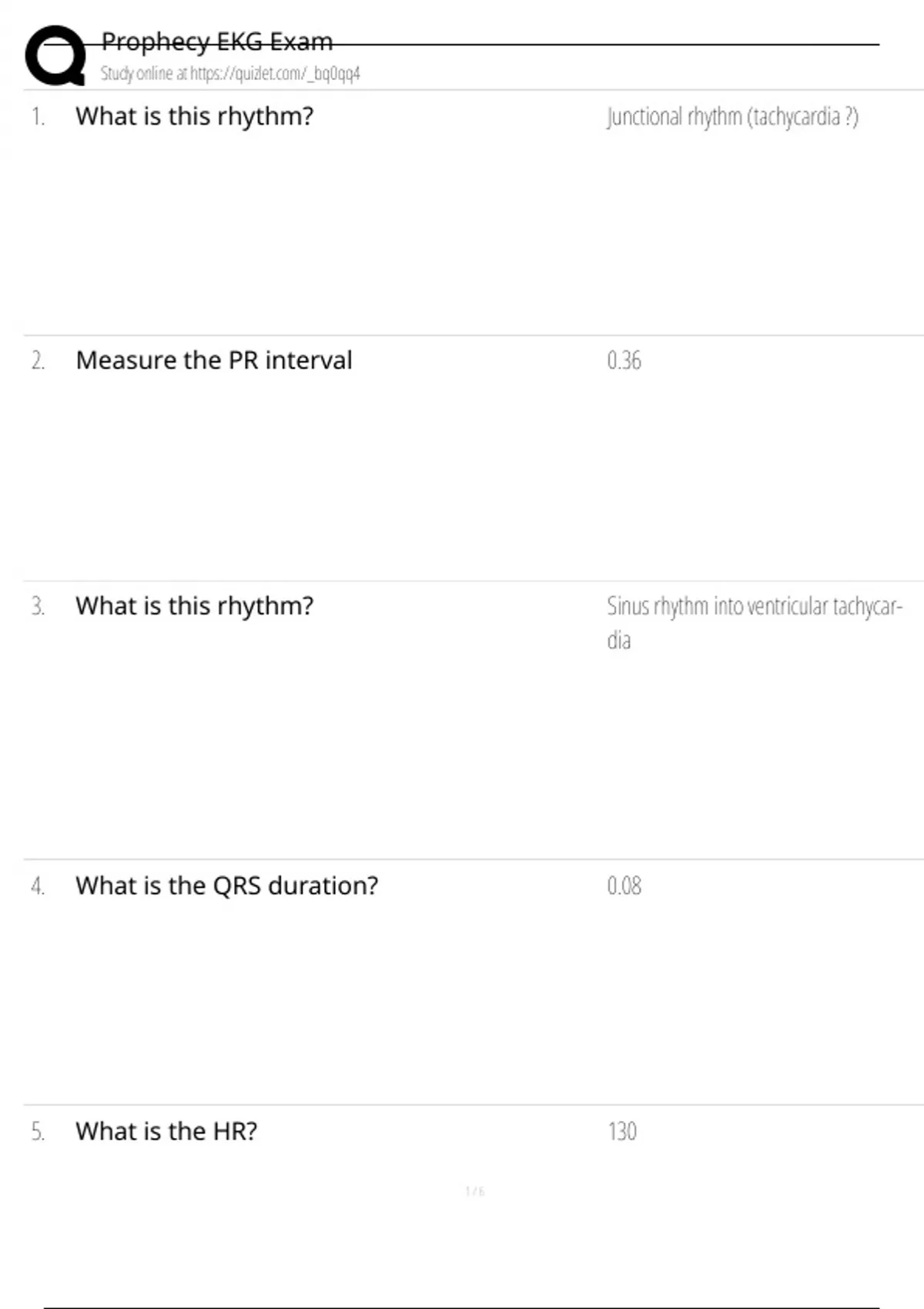This screenshot has width=924, height=1309.
Task: Select question 3 'What is this rhythm?'
Action: coord(195,606)
